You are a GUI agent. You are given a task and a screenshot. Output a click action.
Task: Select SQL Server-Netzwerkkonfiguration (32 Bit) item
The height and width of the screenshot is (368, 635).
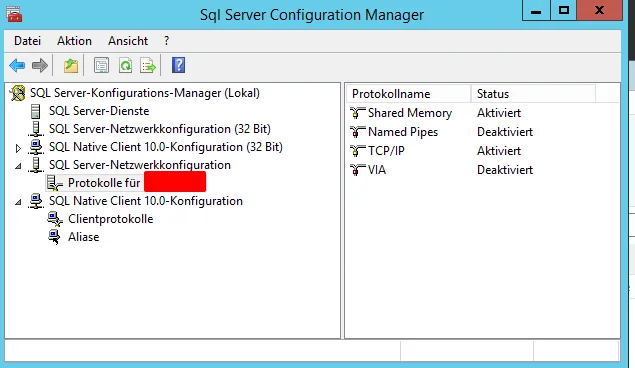pyautogui.click(x=160, y=129)
